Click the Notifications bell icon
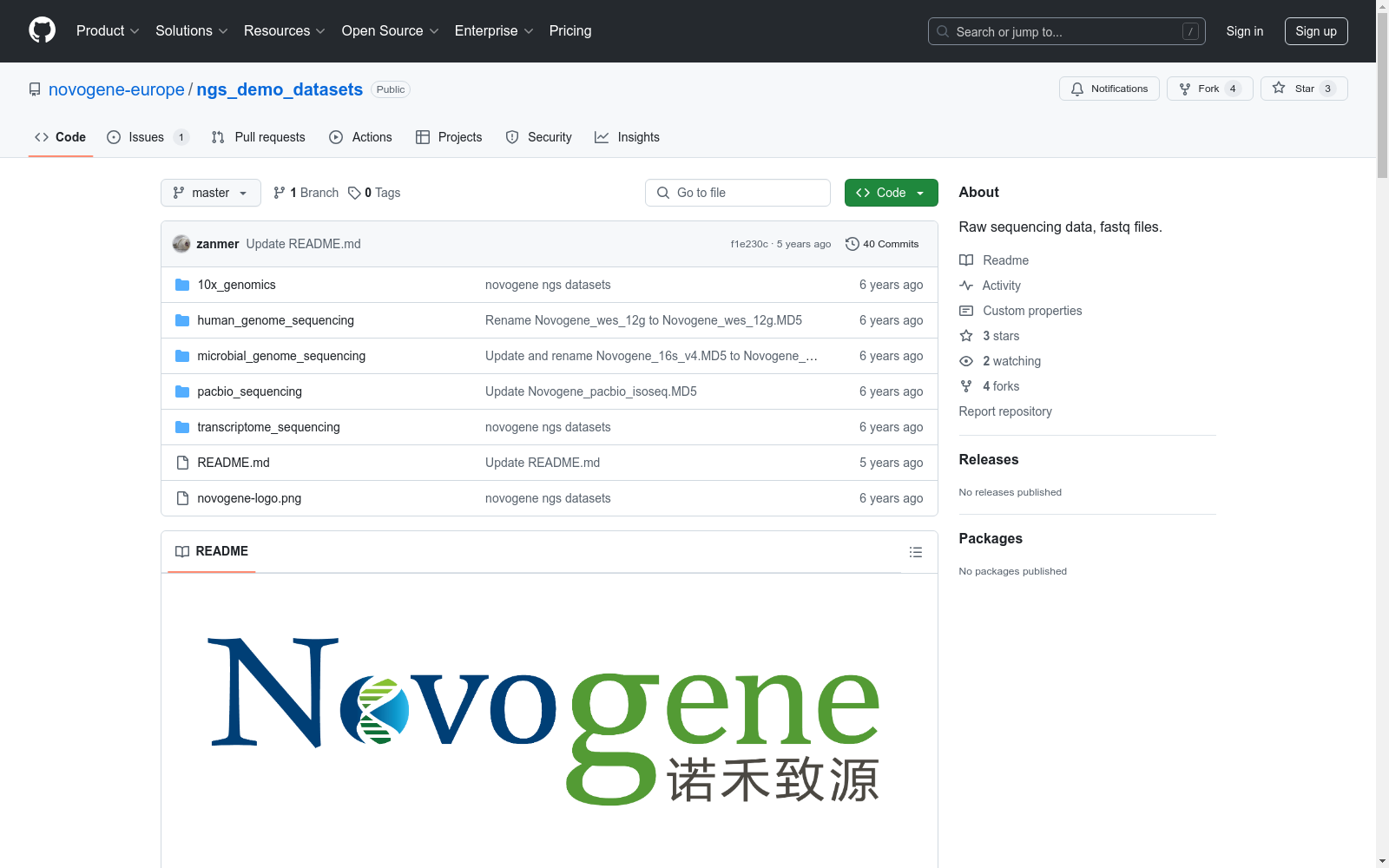The image size is (1389, 868). (1077, 89)
